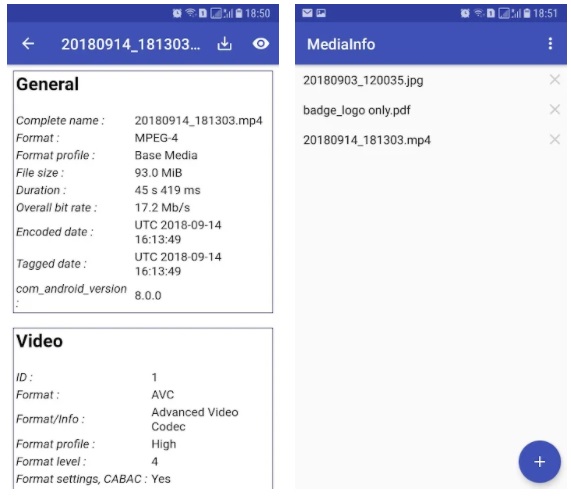The width and height of the screenshot is (571, 499).
Task: Toggle view mode with the eye icon
Action: [x=261, y=44]
